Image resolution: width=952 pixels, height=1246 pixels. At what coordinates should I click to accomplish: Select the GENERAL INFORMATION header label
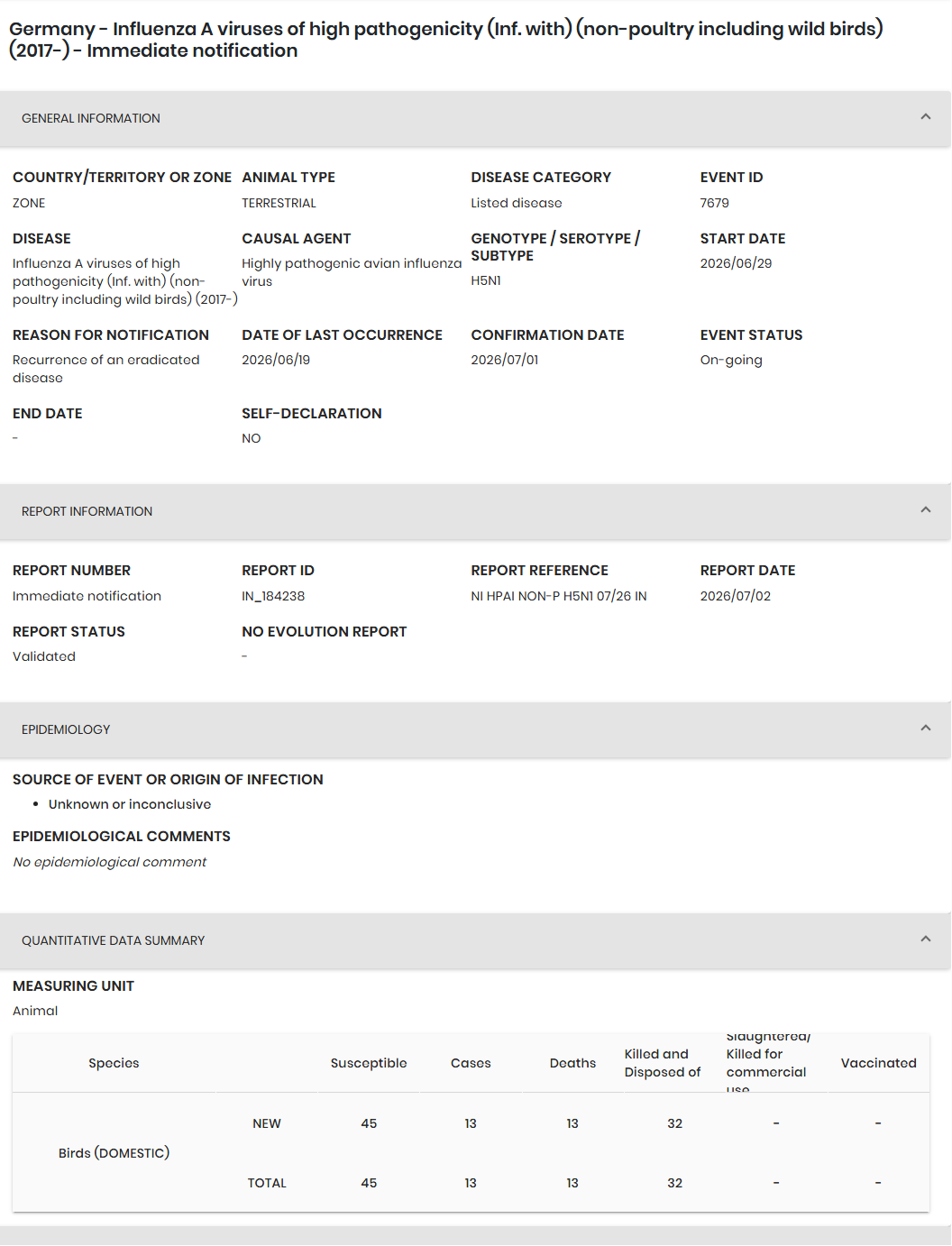(x=91, y=118)
